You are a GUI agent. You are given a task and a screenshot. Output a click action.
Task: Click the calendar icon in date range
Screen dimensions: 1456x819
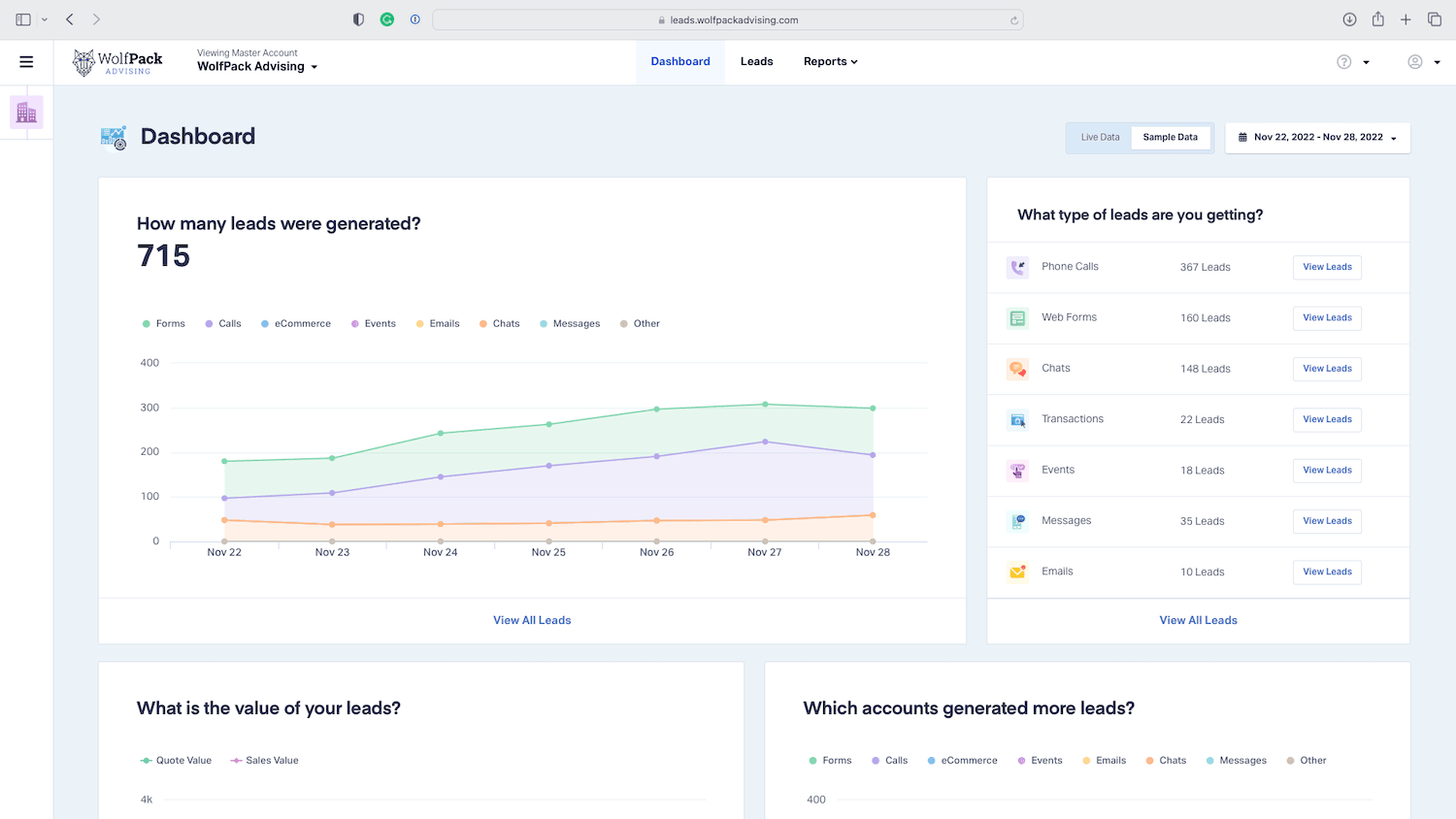click(1242, 138)
